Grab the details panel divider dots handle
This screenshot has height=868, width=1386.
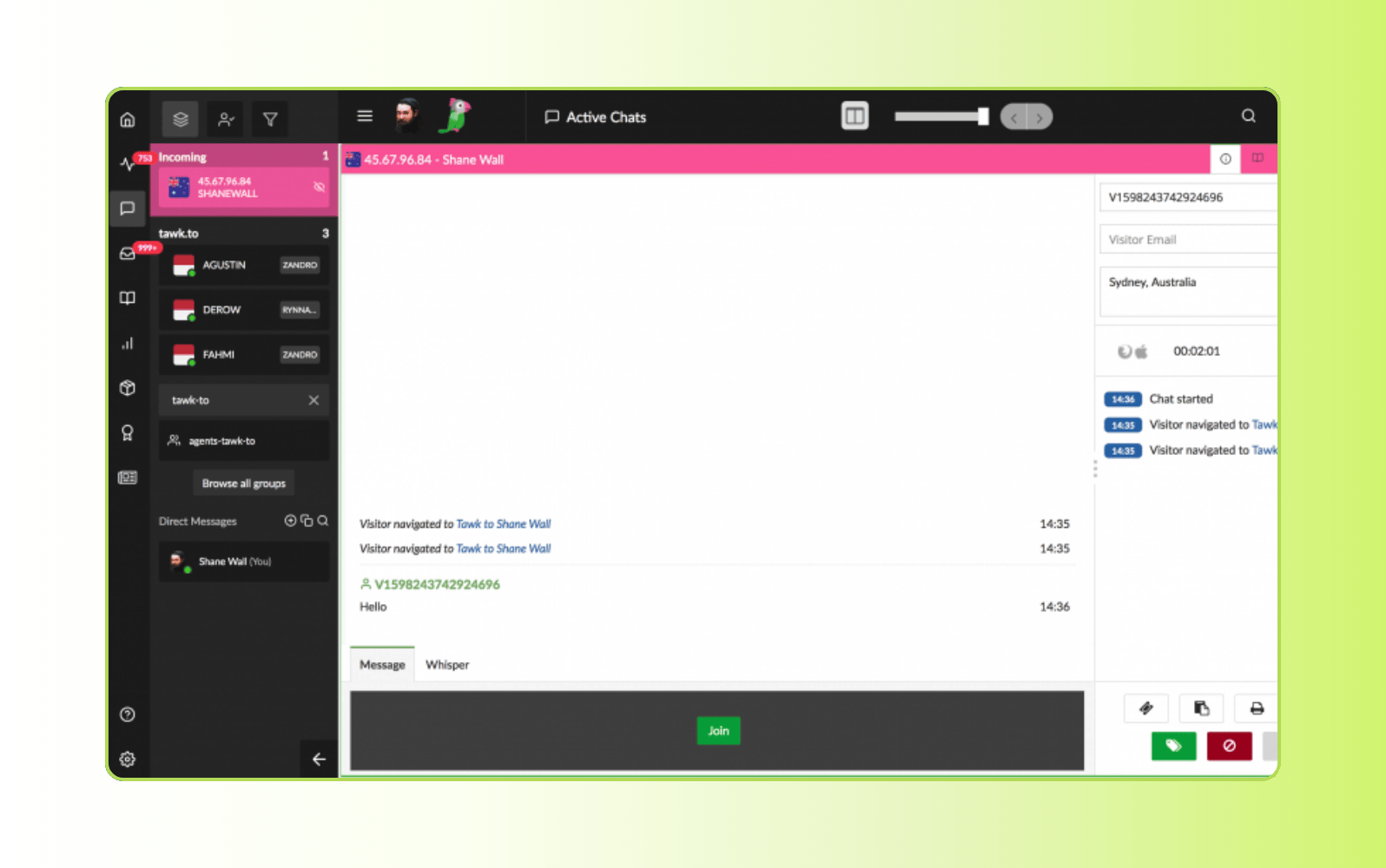click(x=1095, y=469)
